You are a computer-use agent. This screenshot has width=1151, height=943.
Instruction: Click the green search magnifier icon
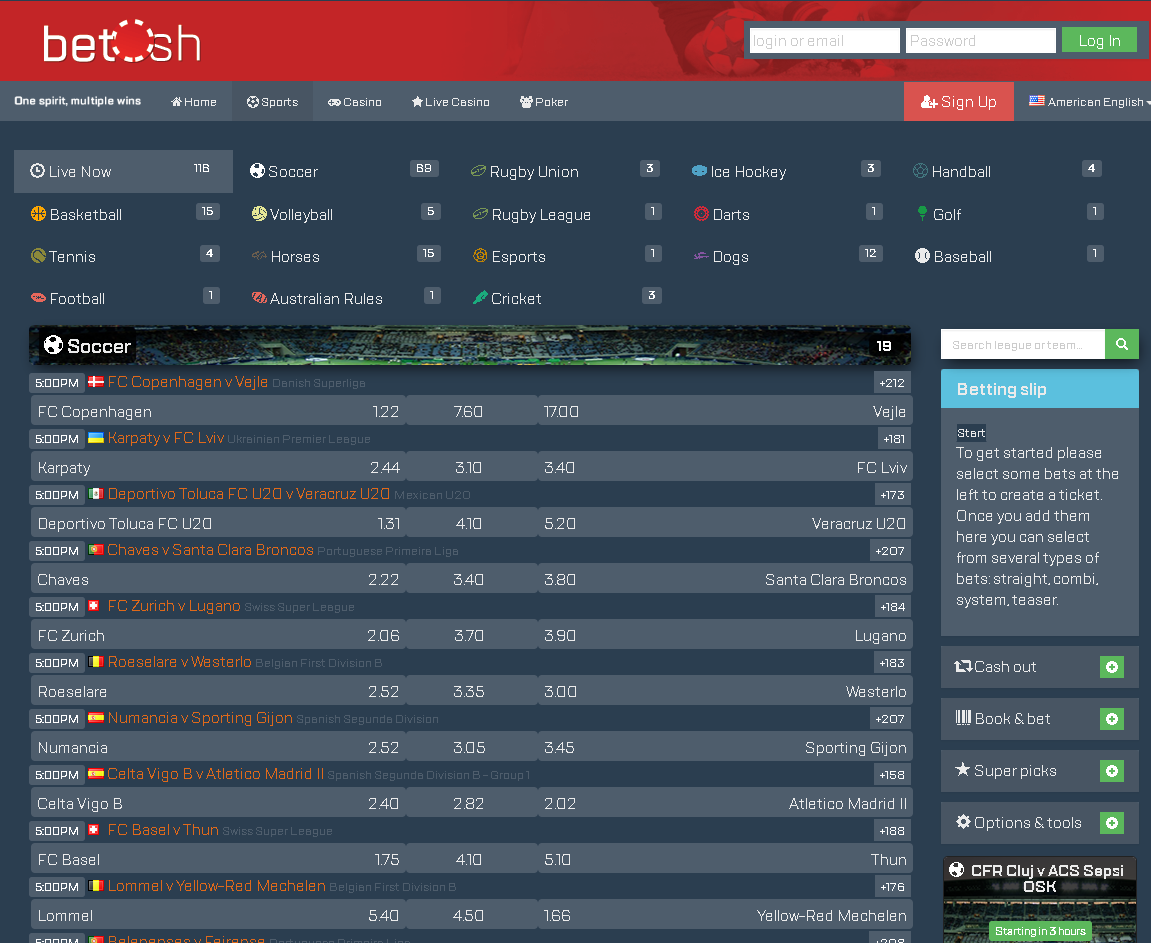(1121, 344)
